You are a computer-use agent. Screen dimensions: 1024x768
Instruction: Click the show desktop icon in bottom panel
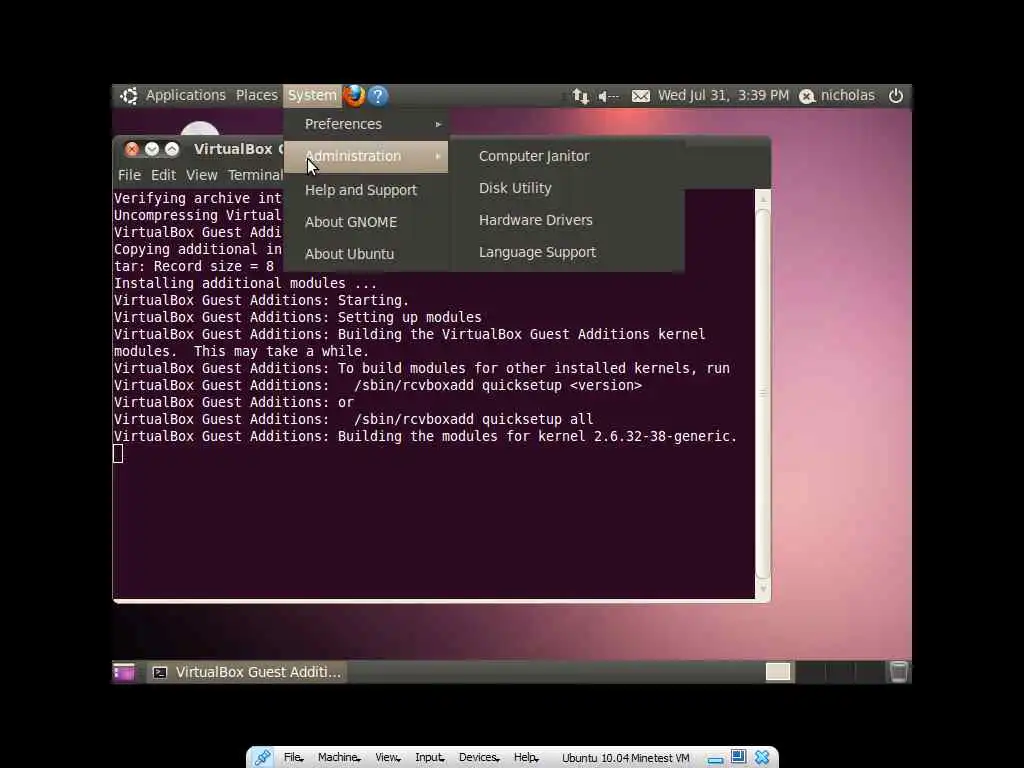pyautogui.click(x=124, y=672)
